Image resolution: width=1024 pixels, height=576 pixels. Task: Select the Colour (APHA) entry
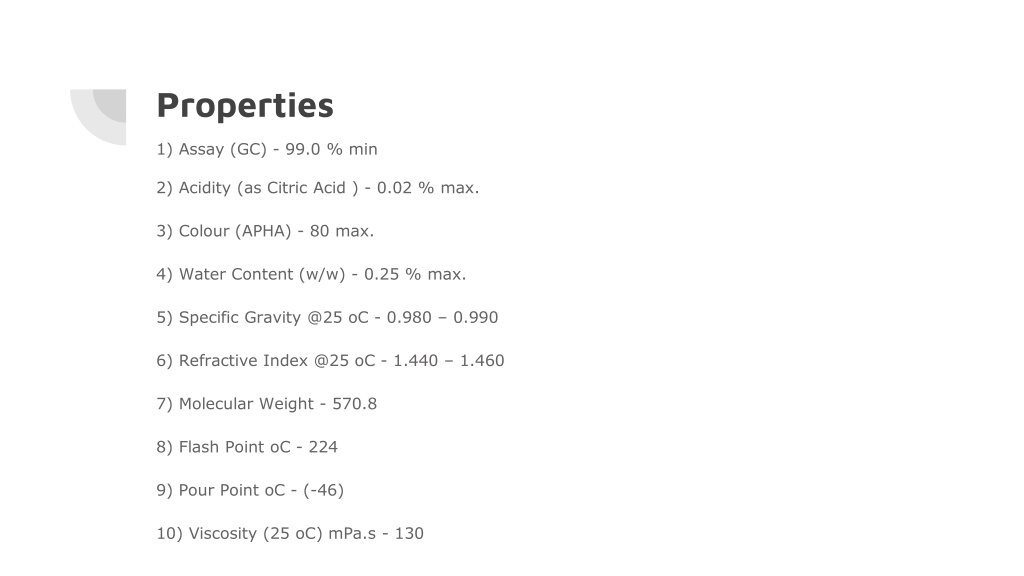click(x=265, y=231)
